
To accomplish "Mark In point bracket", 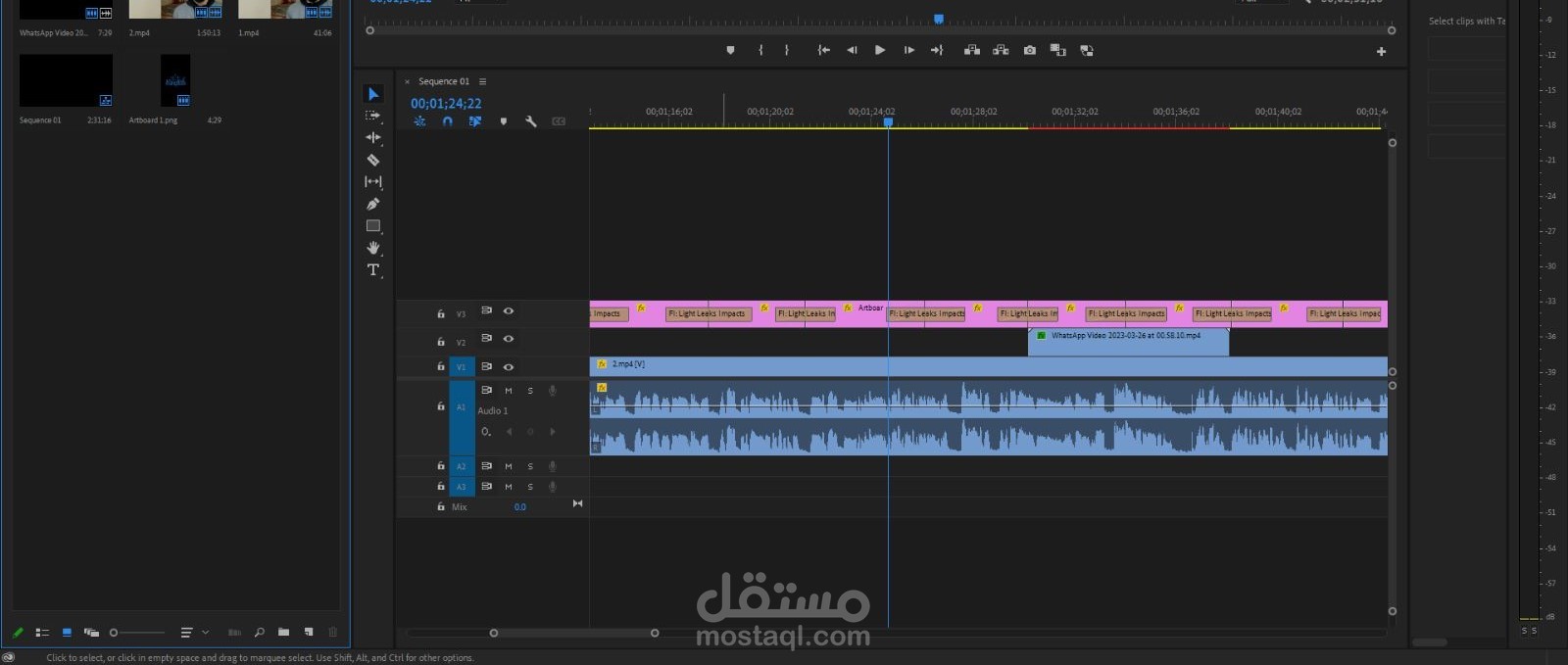I will tap(760, 50).
